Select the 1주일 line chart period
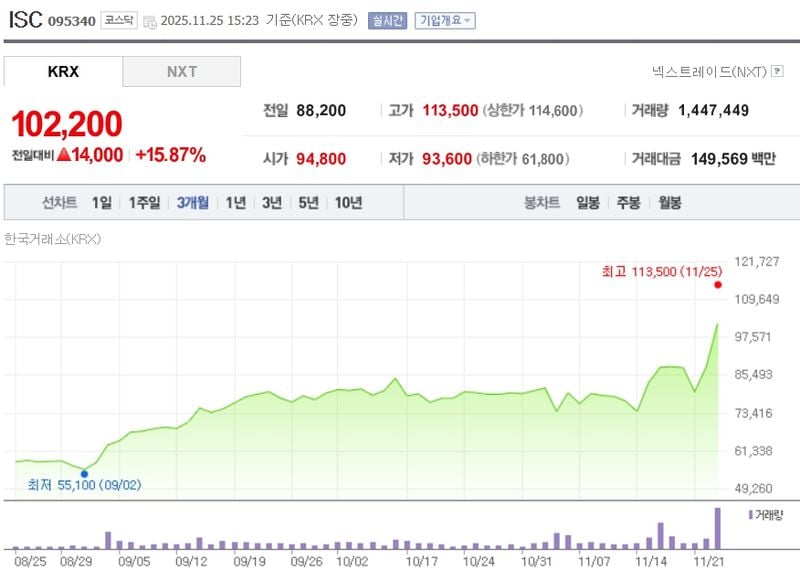 [144, 202]
